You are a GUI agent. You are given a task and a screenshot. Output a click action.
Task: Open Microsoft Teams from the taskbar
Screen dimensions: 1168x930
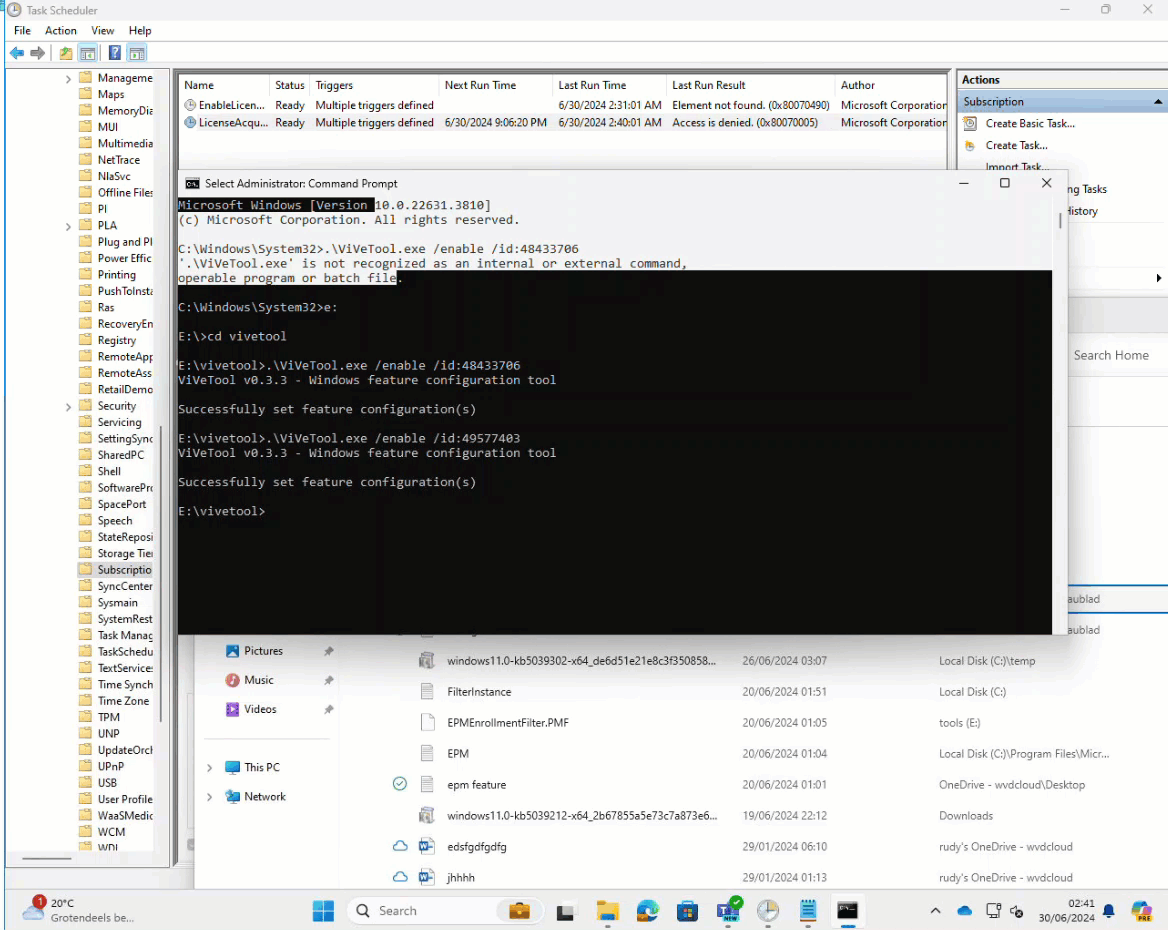729,911
